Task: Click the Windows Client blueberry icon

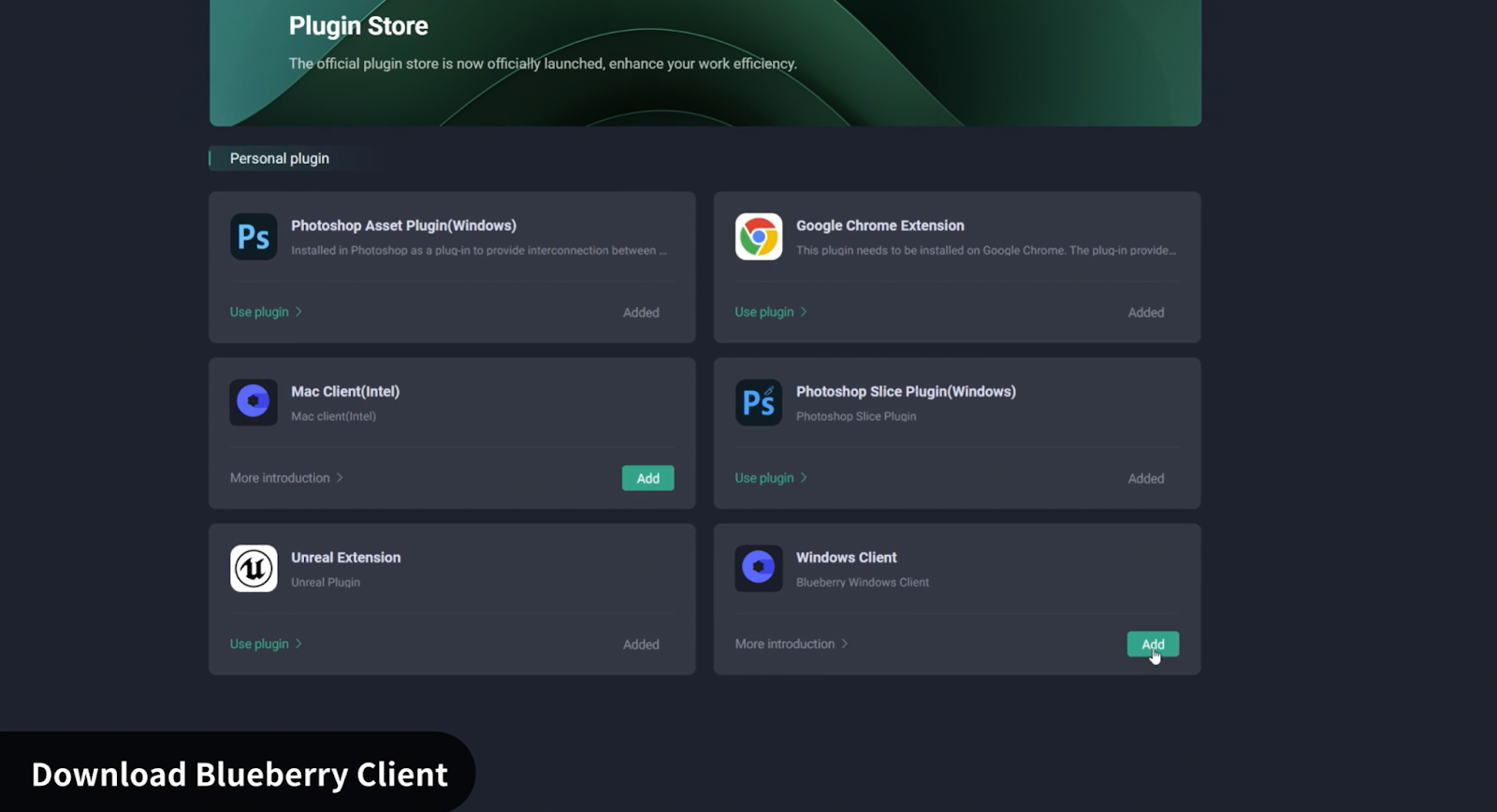Action: coord(759,568)
